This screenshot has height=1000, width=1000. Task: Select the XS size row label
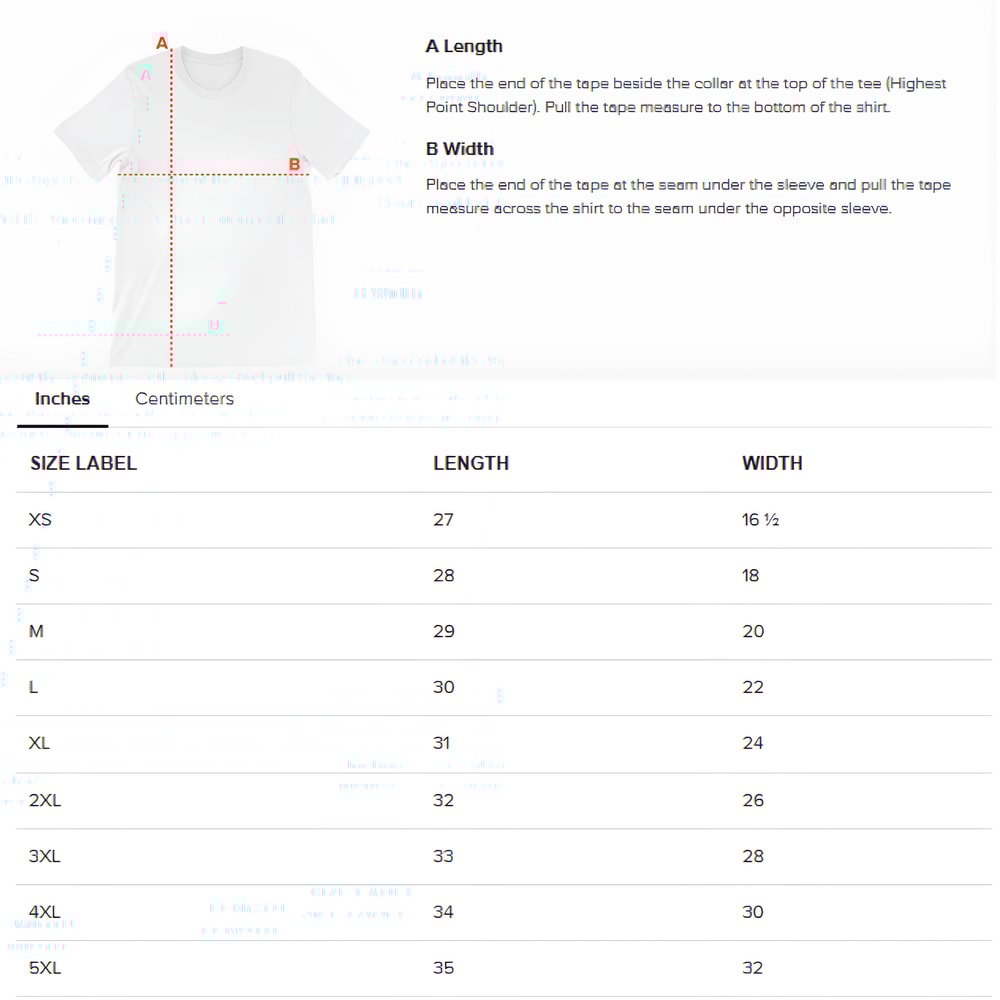(x=41, y=520)
